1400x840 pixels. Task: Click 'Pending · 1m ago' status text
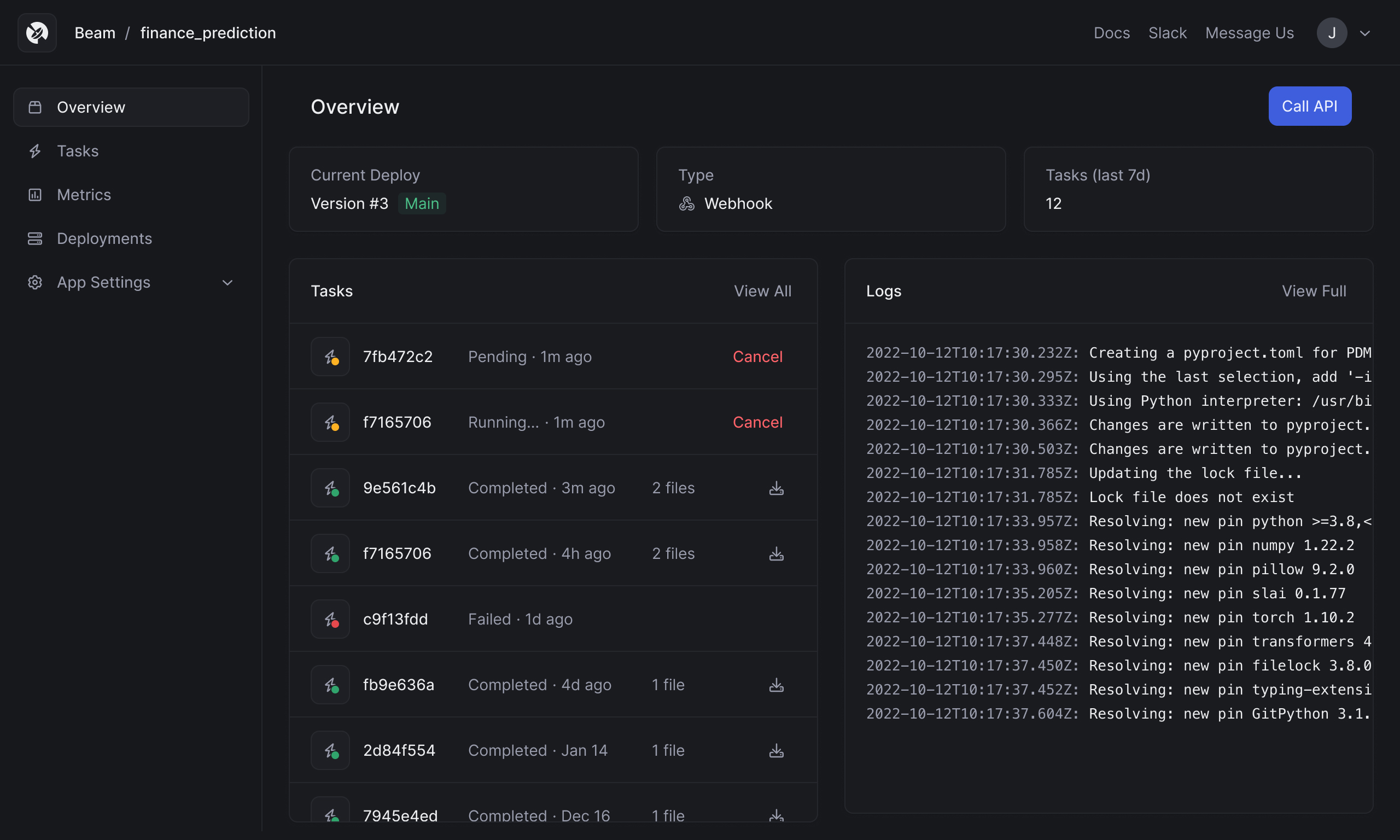530,357
